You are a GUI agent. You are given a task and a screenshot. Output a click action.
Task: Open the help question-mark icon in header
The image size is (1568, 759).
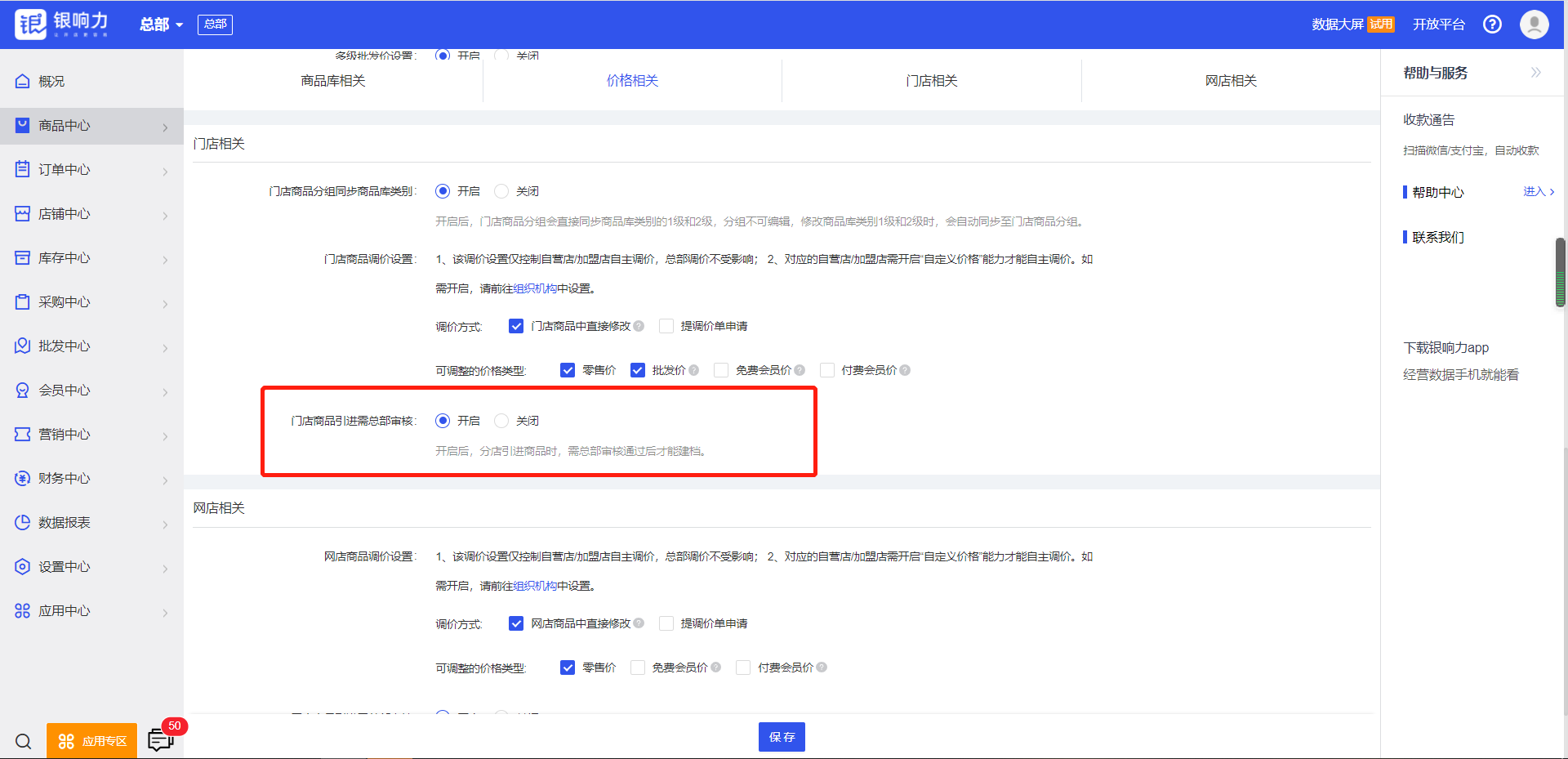click(x=1492, y=25)
